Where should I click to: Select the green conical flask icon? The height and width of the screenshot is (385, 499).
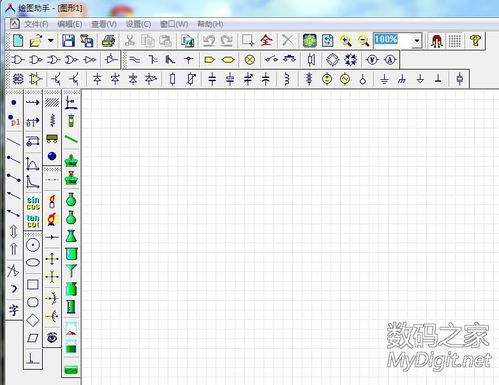[71, 236]
